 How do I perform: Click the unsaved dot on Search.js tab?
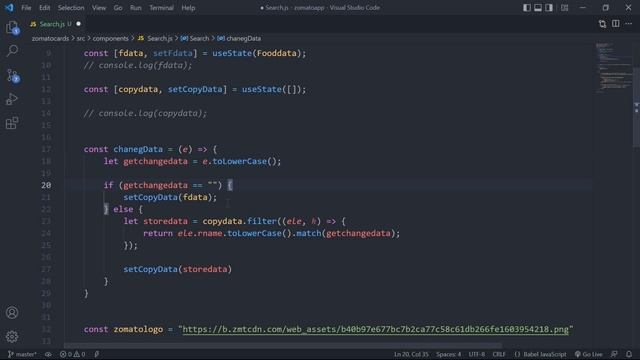pyautogui.click(x=78, y=24)
